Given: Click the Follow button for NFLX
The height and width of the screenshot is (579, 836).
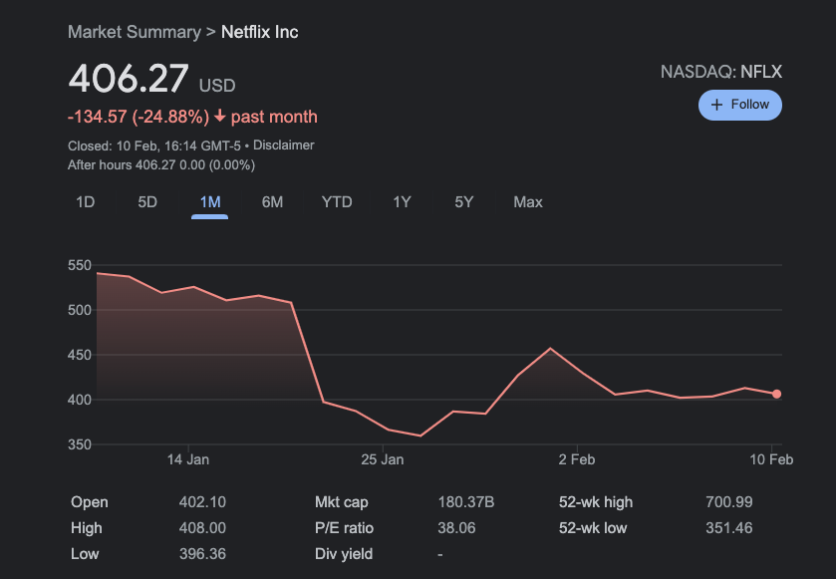Looking at the screenshot, I should coord(740,105).
